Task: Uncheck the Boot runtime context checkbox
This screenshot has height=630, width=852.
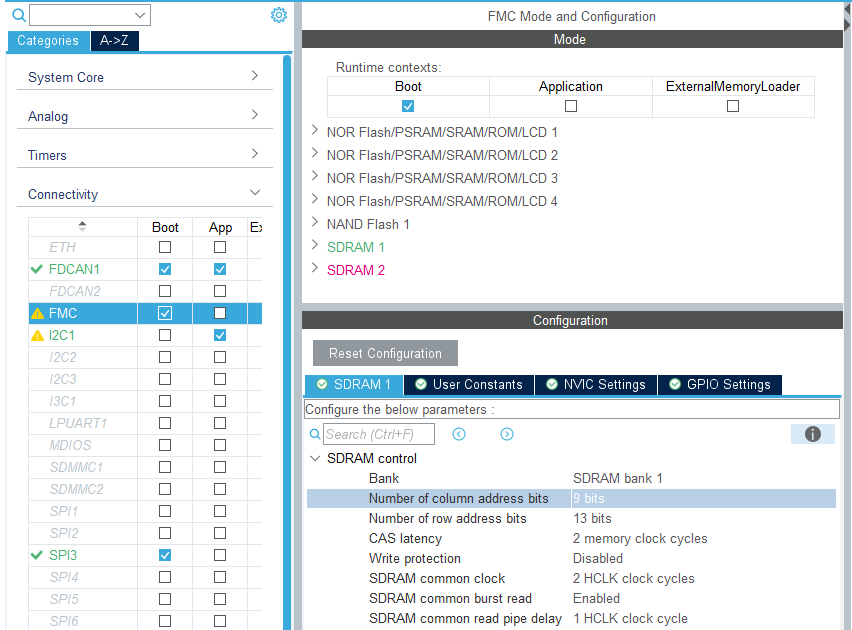Action: pyautogui.click(x=408, y=105)
